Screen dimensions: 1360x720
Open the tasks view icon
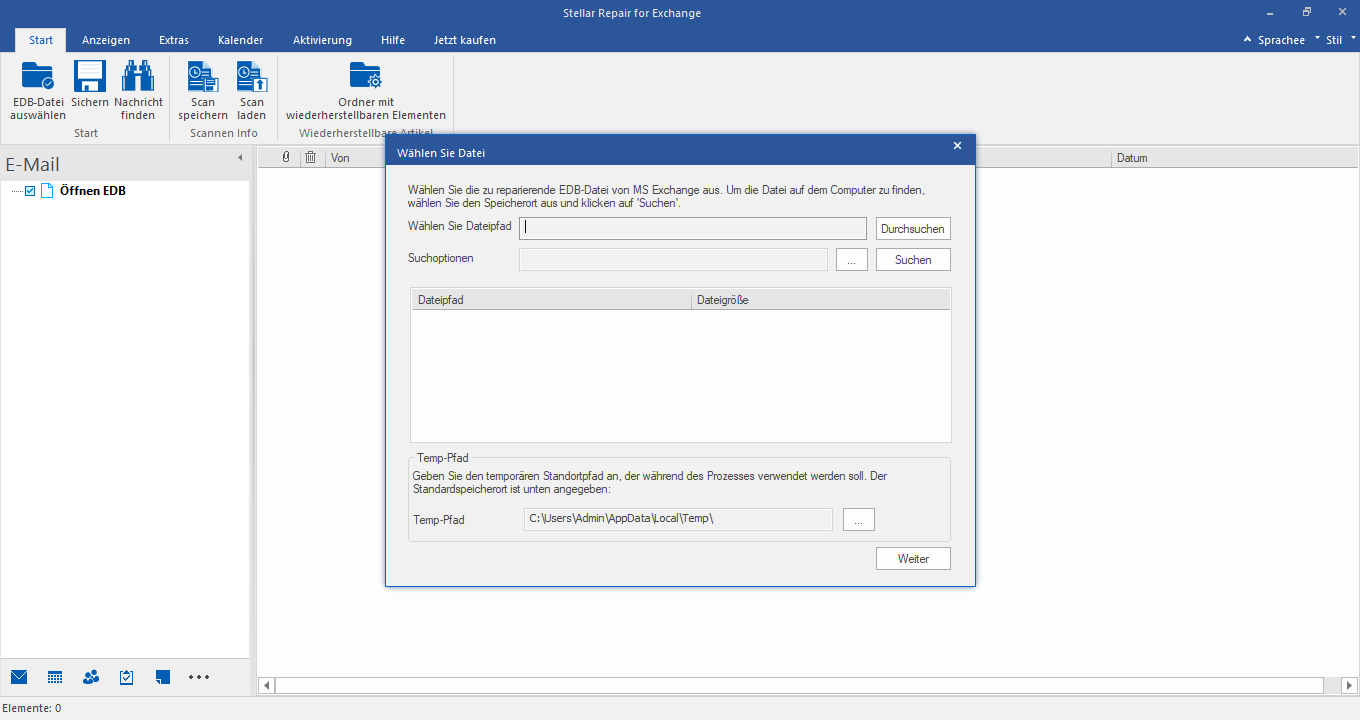127,677
